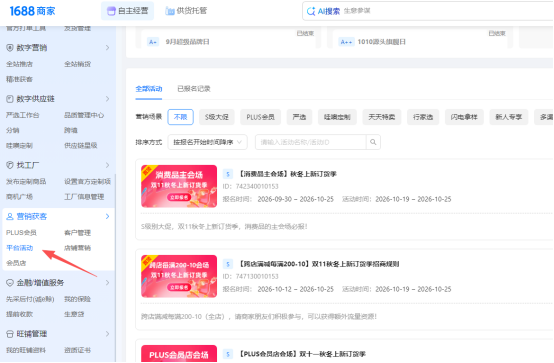Select the S级大促 scene filter
The height and width of the screenshot is (363, 554).
217,117
